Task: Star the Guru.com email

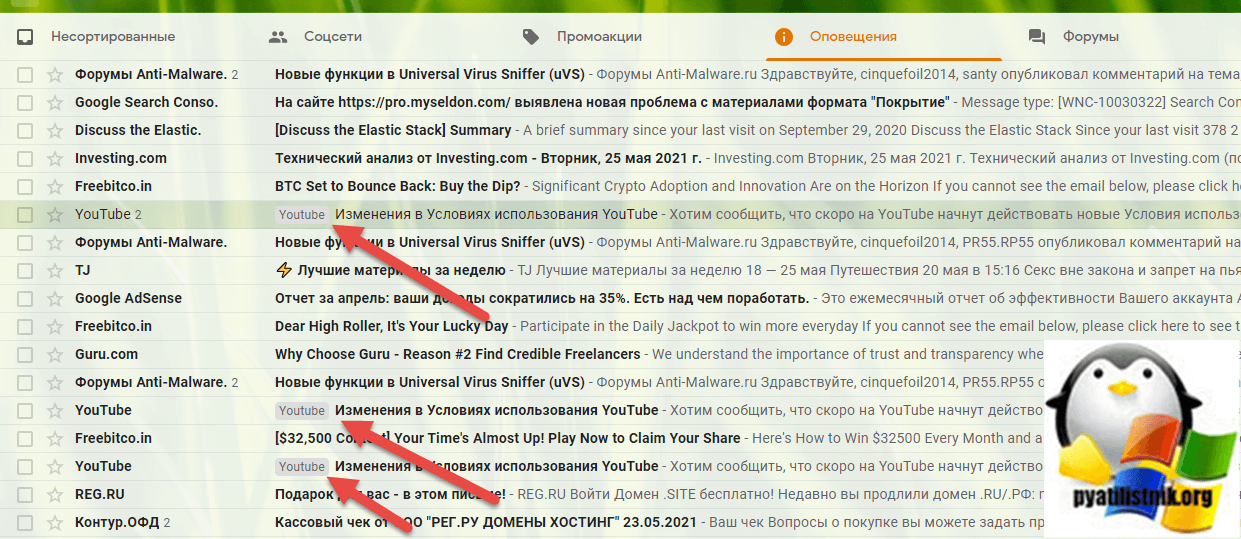Action: pyautogui.click(x=55, y=354)
